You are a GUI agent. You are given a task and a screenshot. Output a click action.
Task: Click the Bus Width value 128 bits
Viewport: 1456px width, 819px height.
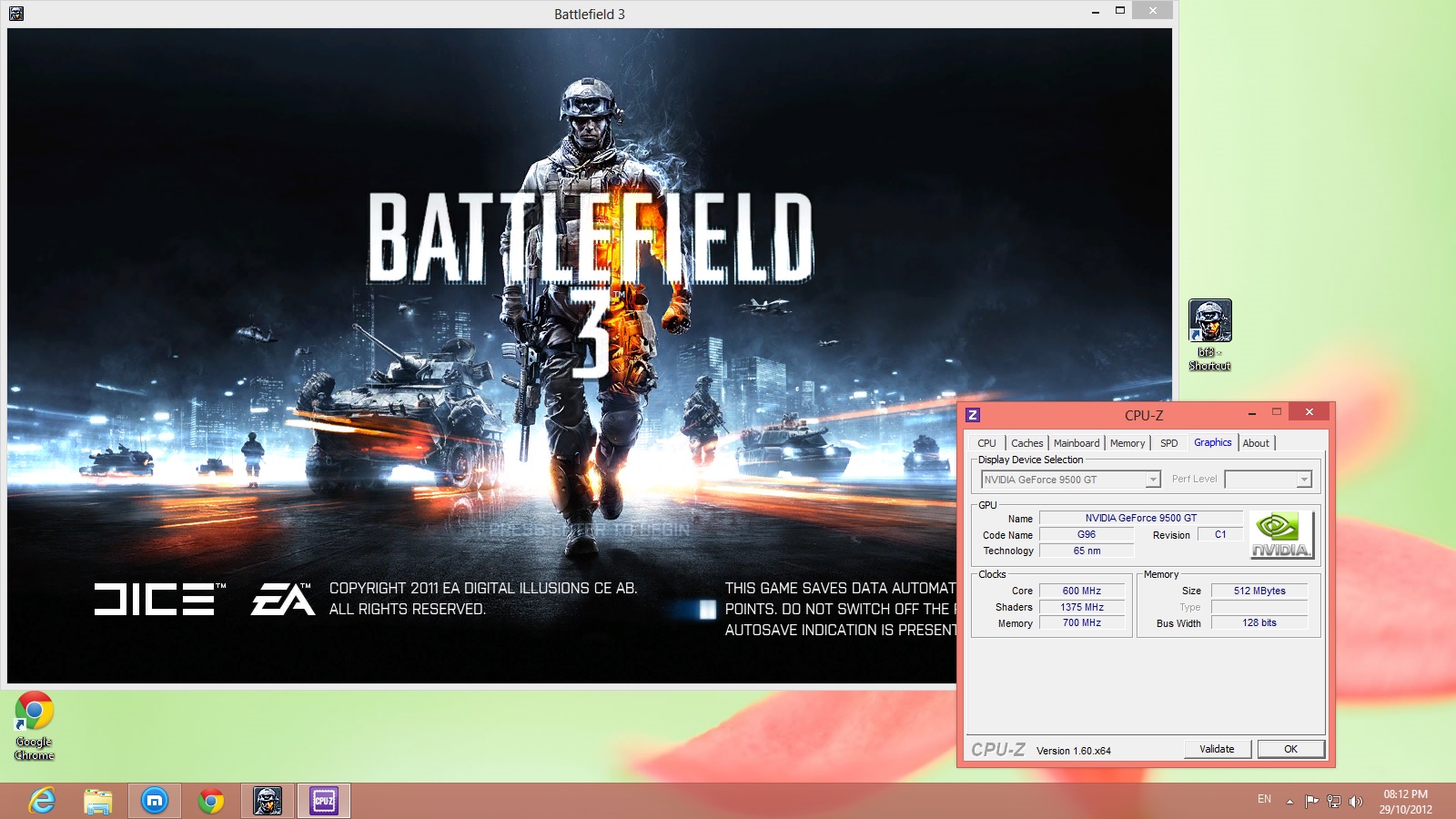[1259, 623]
